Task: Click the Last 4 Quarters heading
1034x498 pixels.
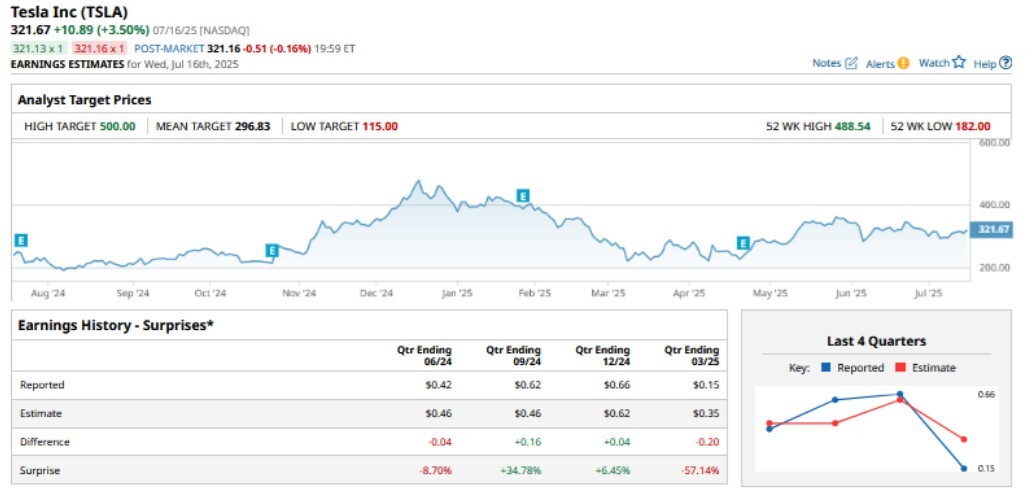Action: point(876,341)
